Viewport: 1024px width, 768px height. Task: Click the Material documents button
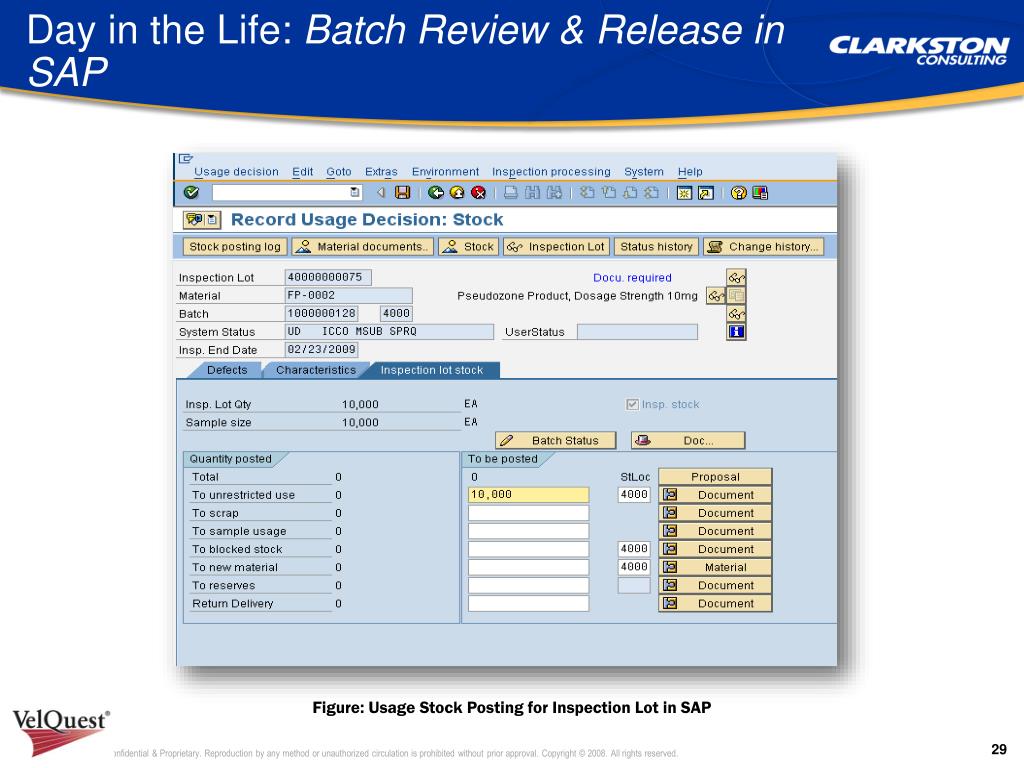362,247
